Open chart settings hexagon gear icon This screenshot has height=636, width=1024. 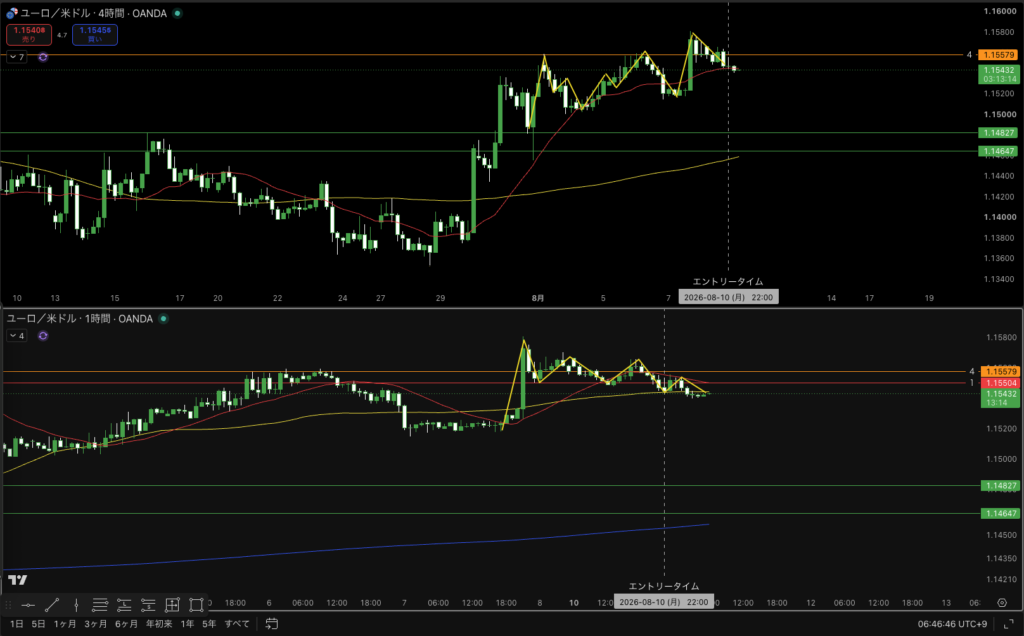click(x=1002, y=603)
